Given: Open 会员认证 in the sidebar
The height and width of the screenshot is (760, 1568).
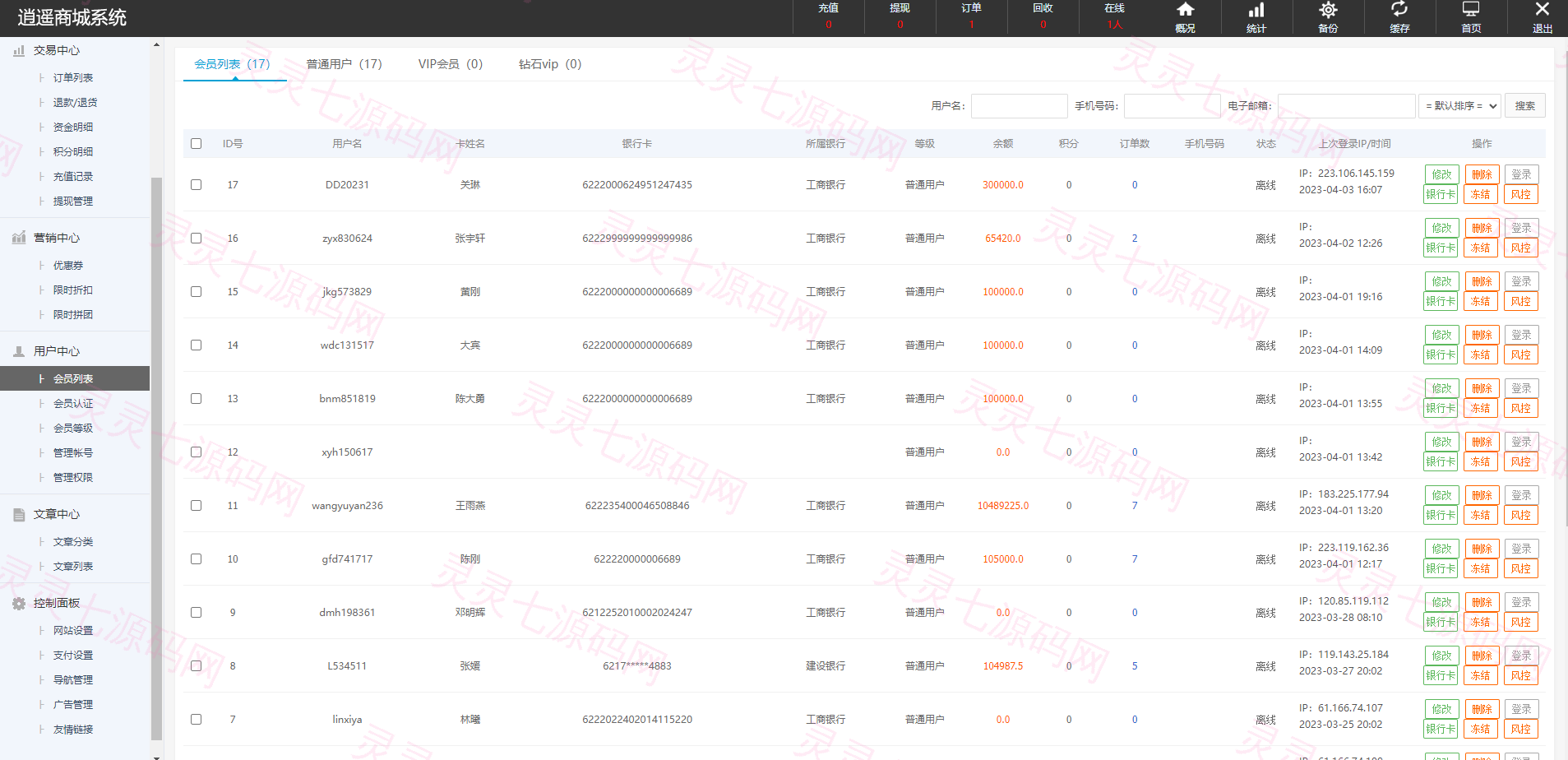Looking at the screenshot, I should 73,404.
